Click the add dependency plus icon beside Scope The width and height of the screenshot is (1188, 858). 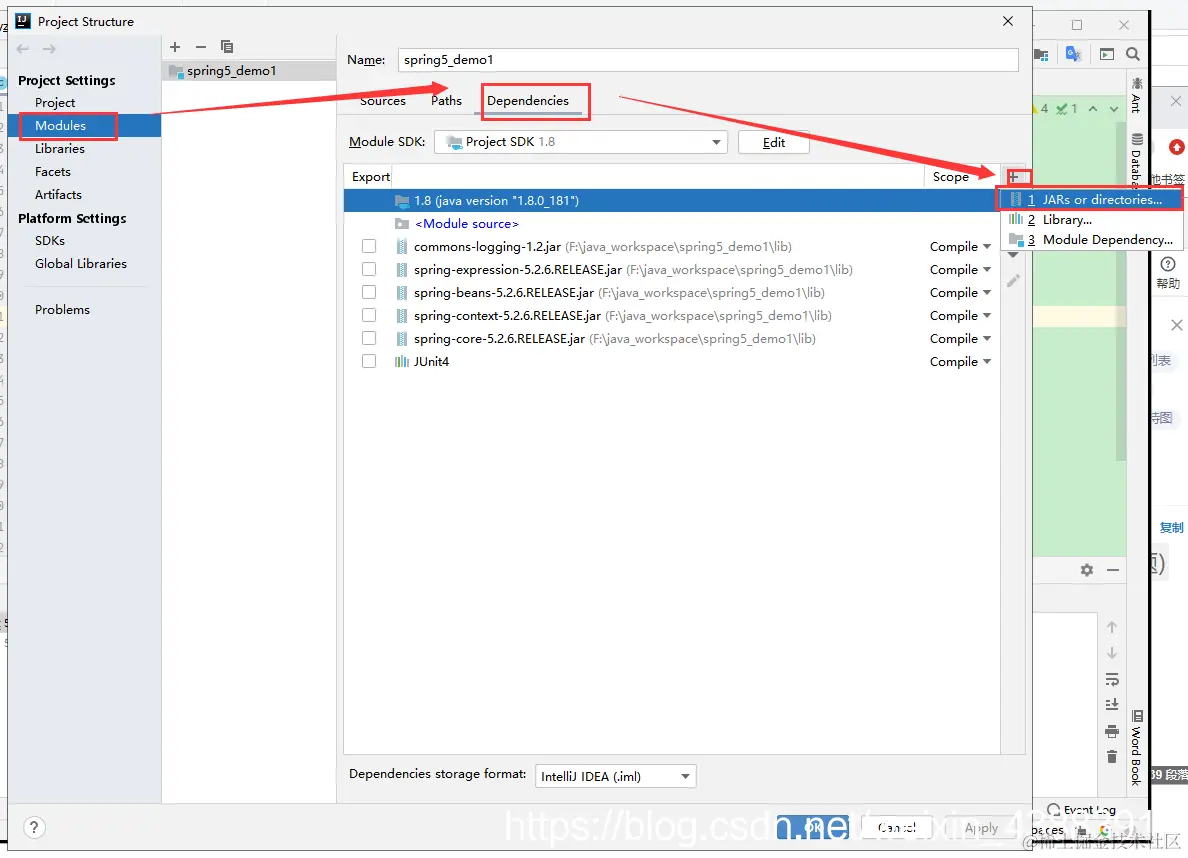pos(1013,177)
